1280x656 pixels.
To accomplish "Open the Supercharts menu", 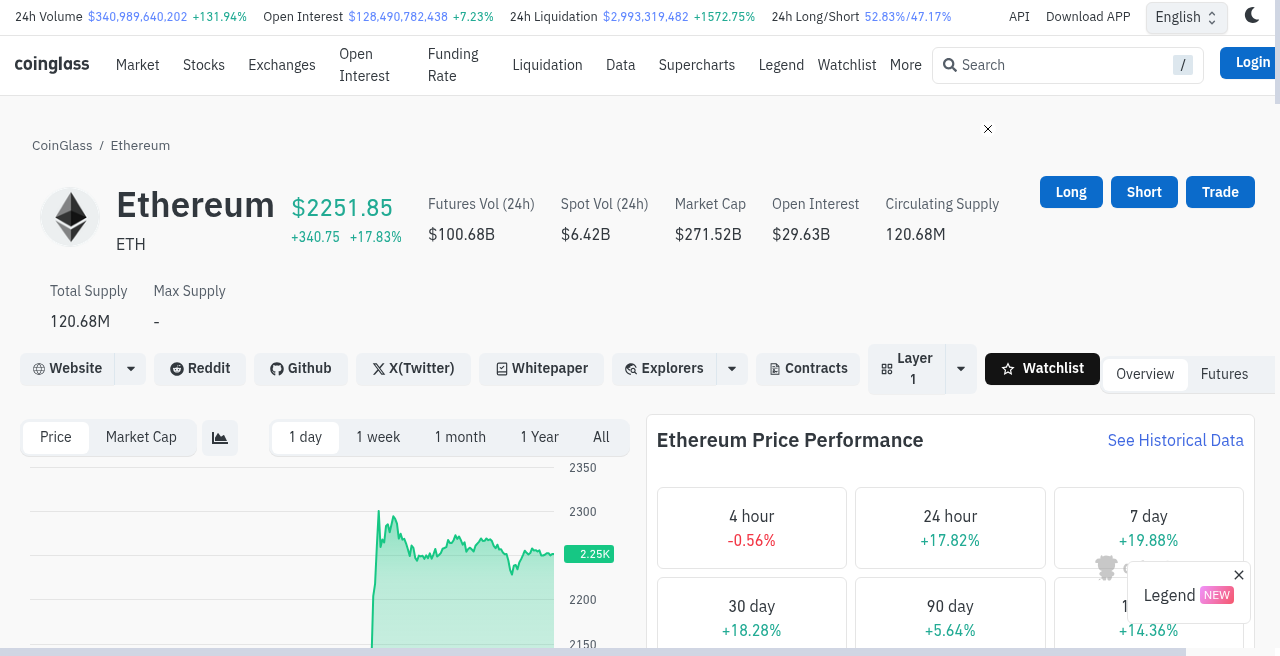I will pyautogui.click(x=697, y=65).
